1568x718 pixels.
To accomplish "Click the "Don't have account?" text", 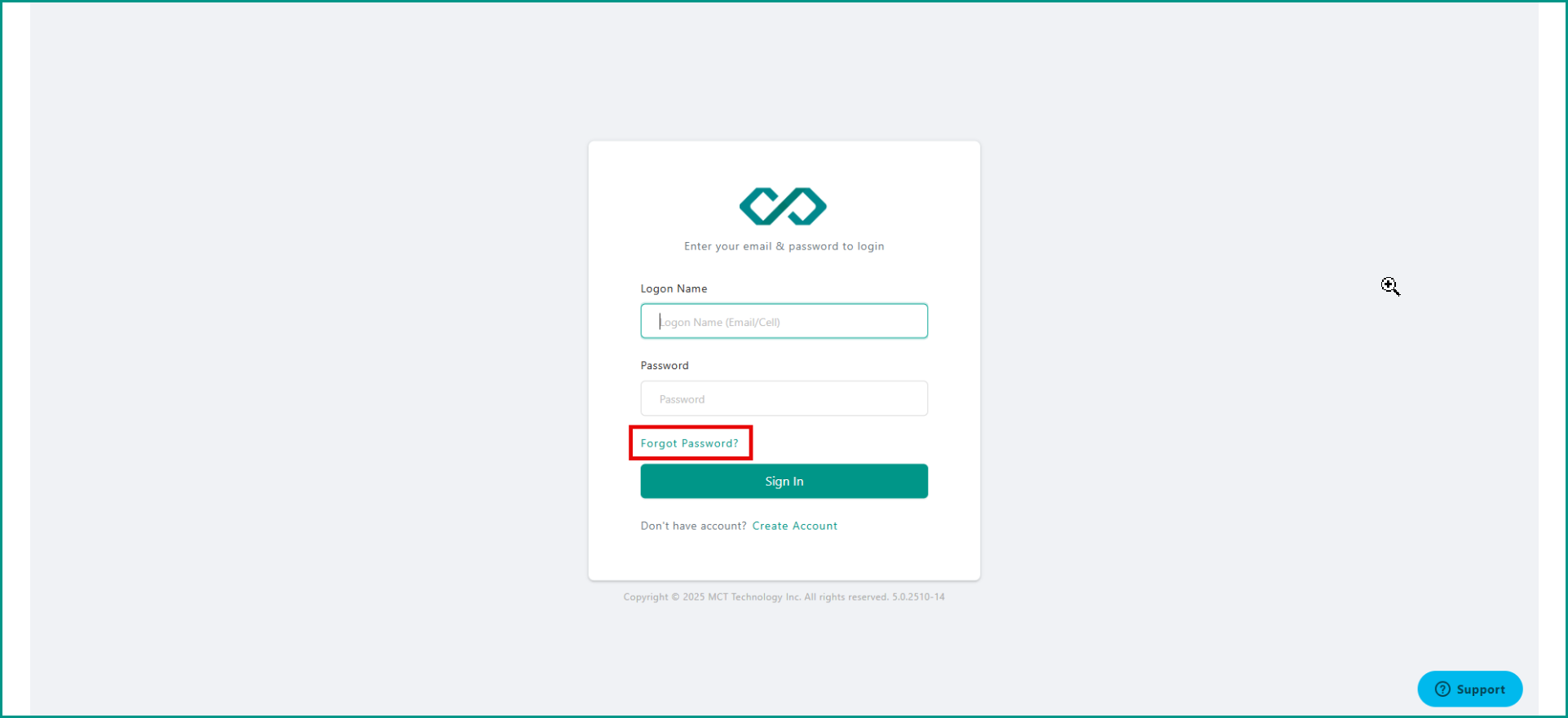I will click(x=693, y=526).
